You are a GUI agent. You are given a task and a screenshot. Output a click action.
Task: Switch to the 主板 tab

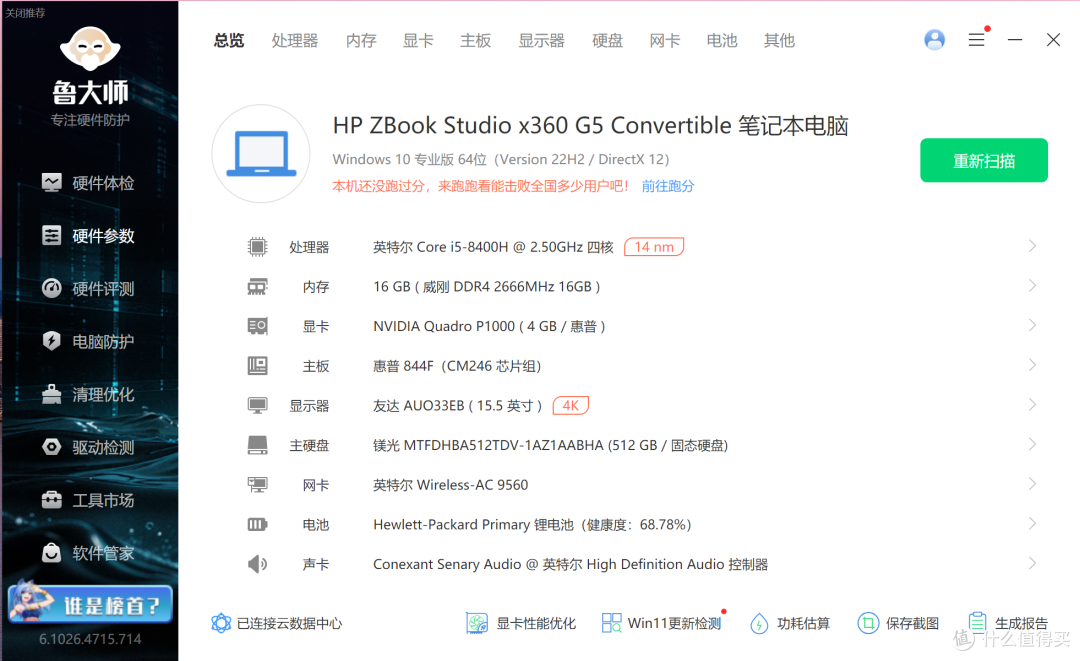pos(475,41)
